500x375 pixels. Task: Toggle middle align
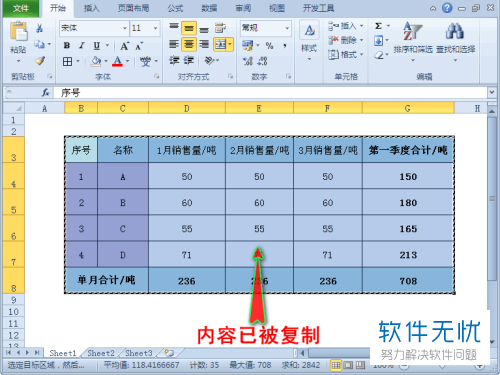click(x=189, y=28)
